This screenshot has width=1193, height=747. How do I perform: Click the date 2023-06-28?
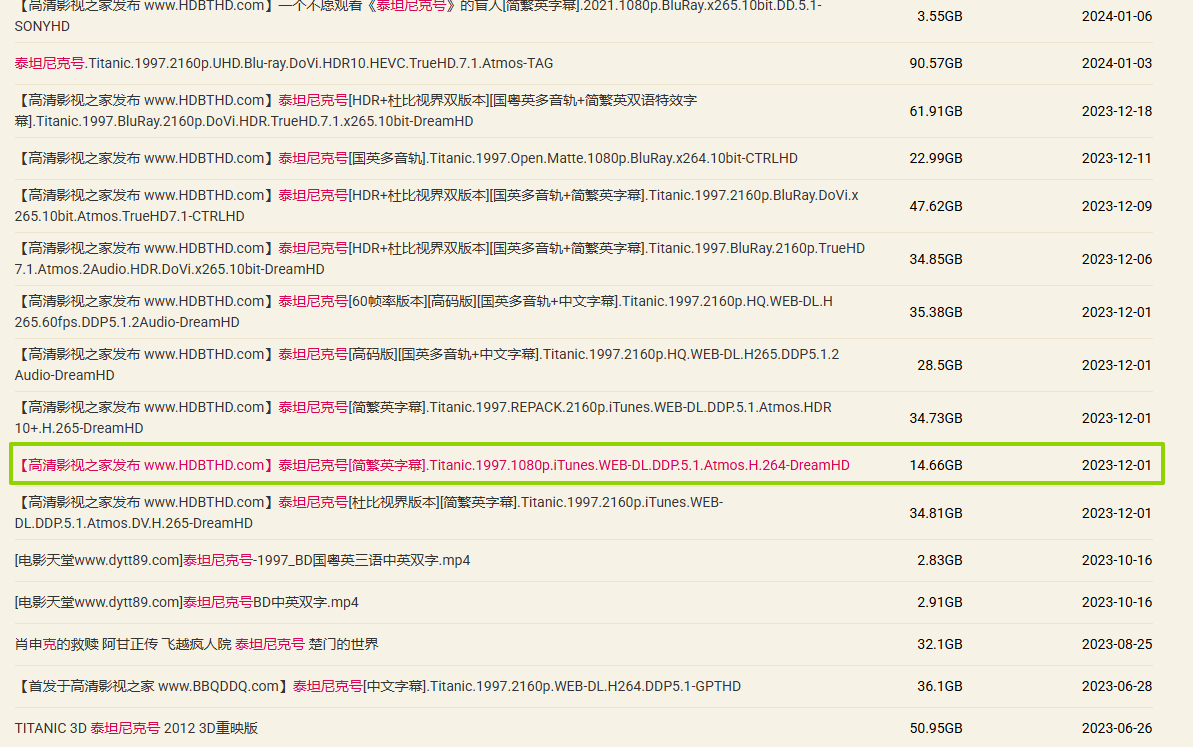point(1117,686)
